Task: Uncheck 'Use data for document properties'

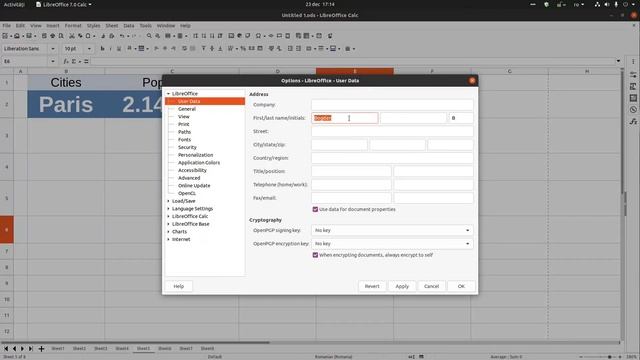Action: pyautogui.click(x=315, y=209)
